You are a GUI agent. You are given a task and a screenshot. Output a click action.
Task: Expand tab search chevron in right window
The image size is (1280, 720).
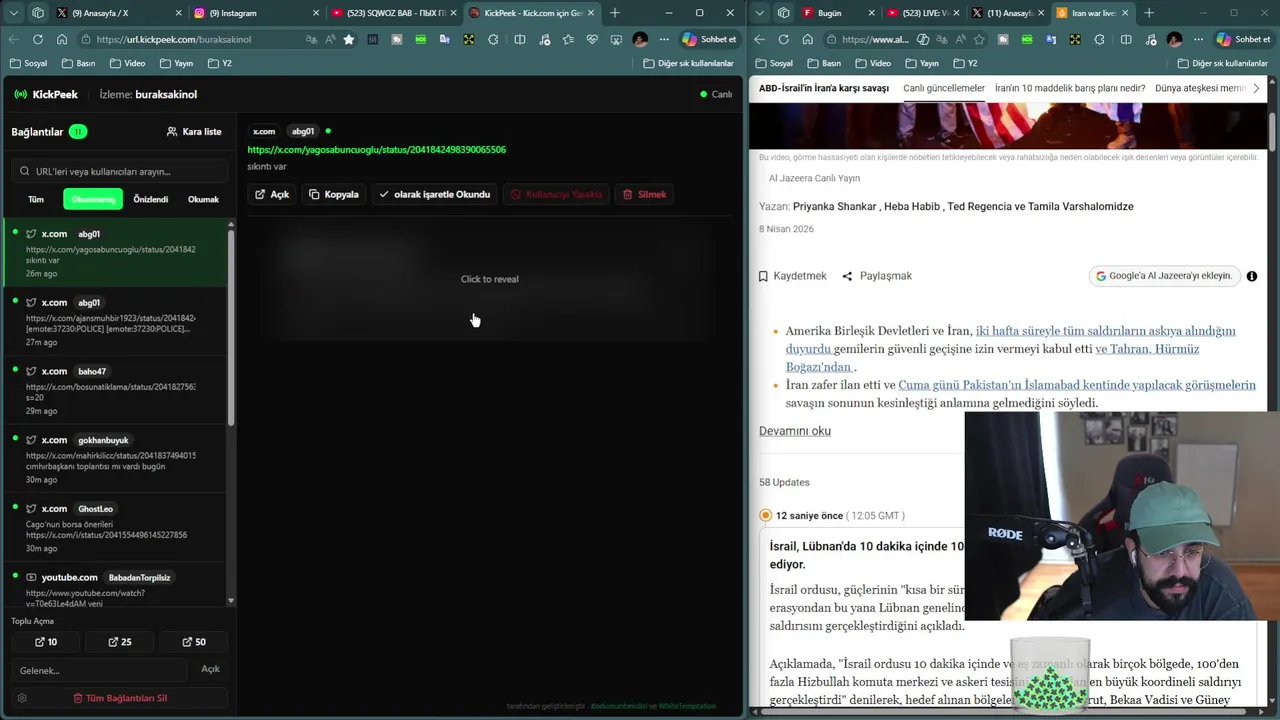[759, 13]
